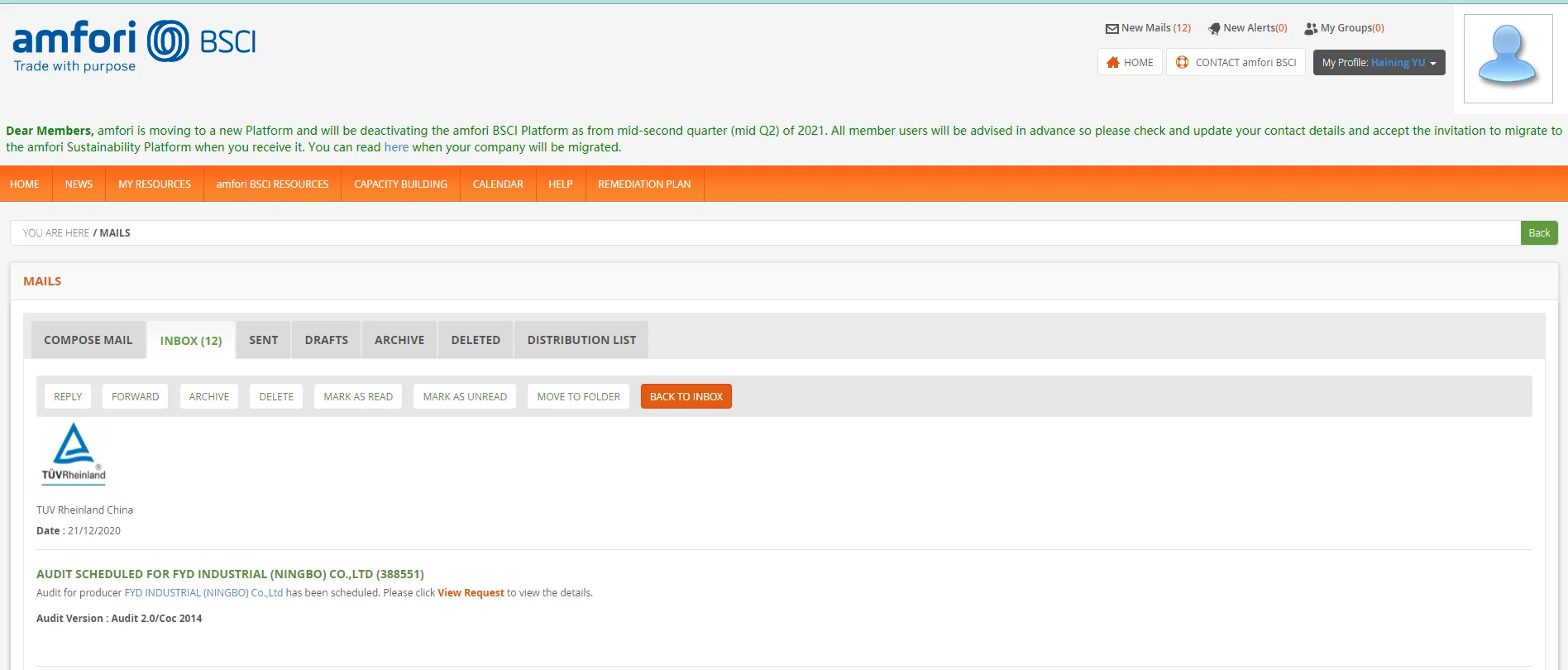Screen dimensions: 1568x670
Task: Click the TÜV Rheinland sender logo
Action: pyautogui.click(x=74, y=452)
